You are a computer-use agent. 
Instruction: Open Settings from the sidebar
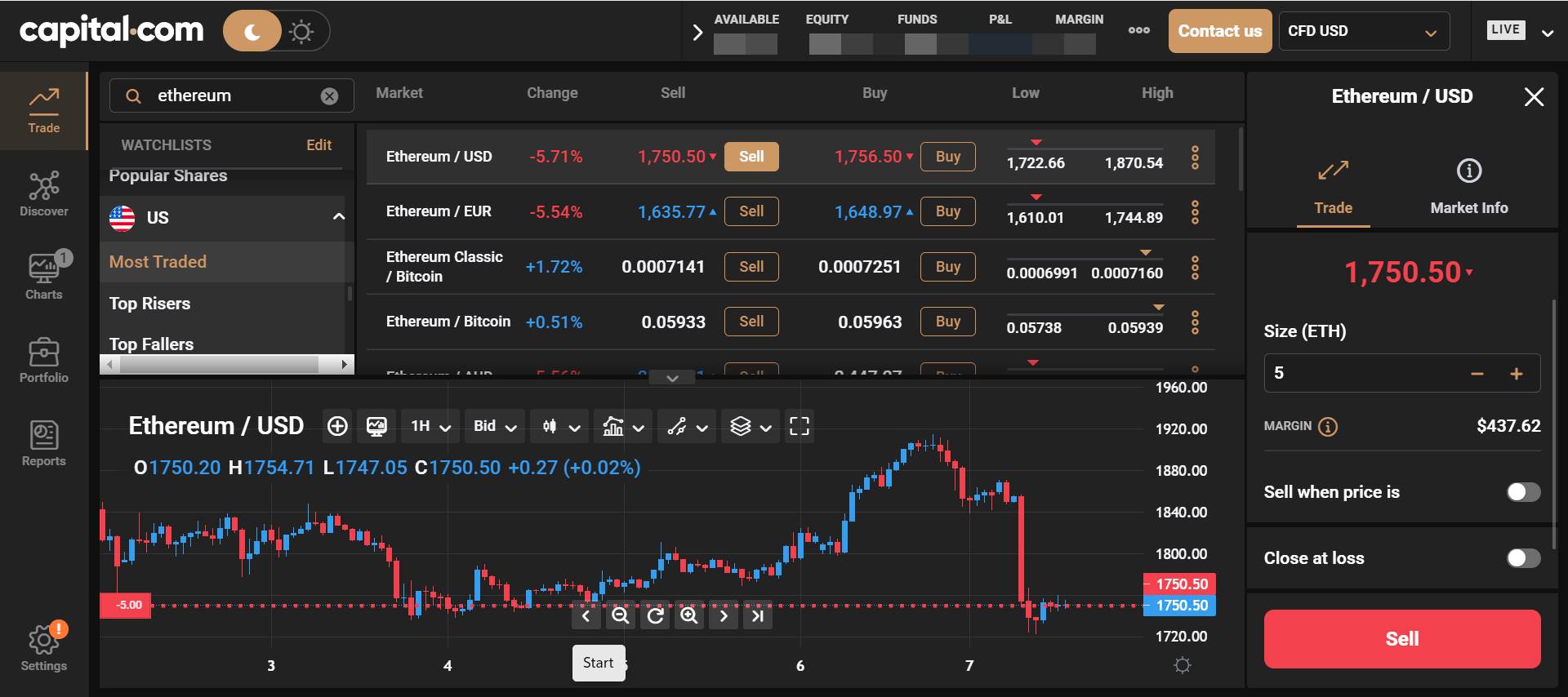(x=43, y=648)
